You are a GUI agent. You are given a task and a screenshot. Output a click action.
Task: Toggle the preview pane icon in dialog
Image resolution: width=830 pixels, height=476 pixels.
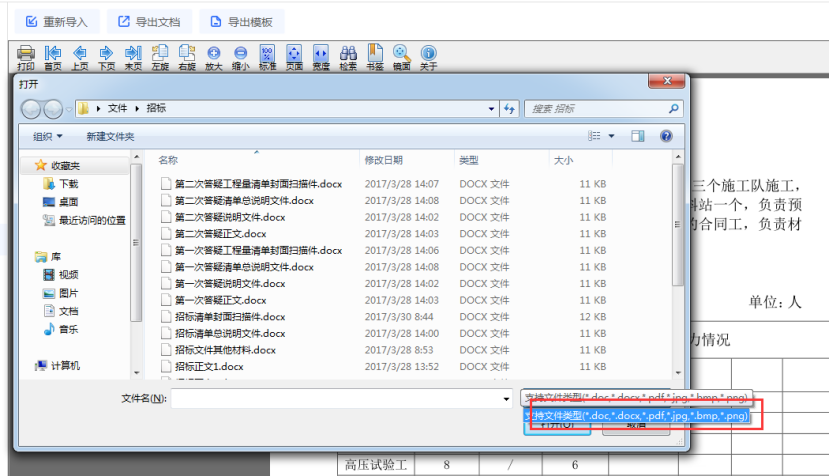tap(639, 136)
